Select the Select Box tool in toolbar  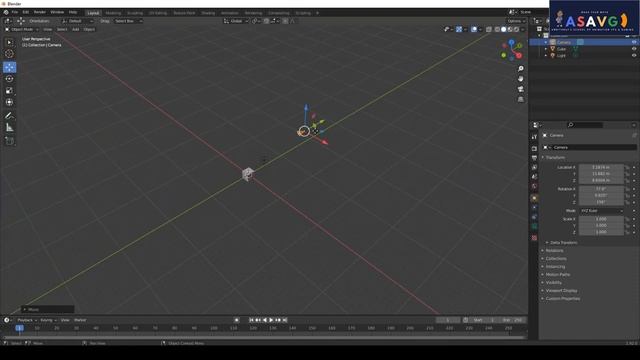pos(9,42)
